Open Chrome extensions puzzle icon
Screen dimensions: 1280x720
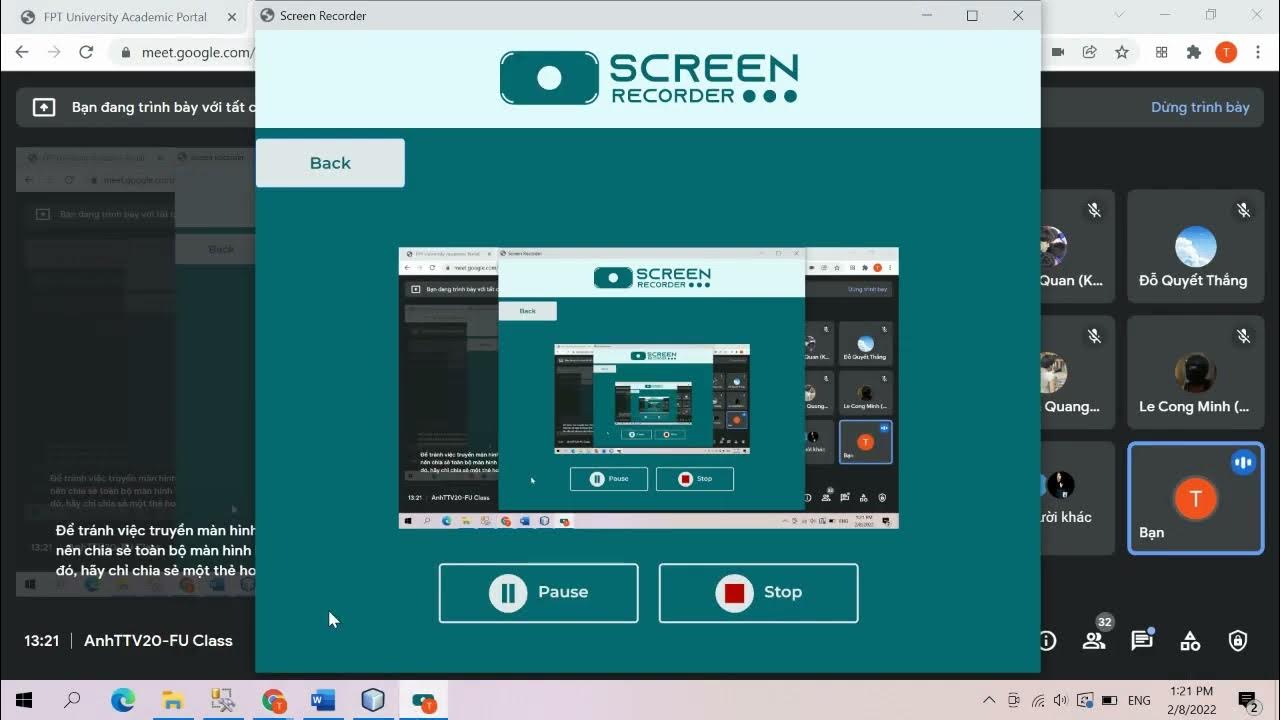pos(1193,52)
